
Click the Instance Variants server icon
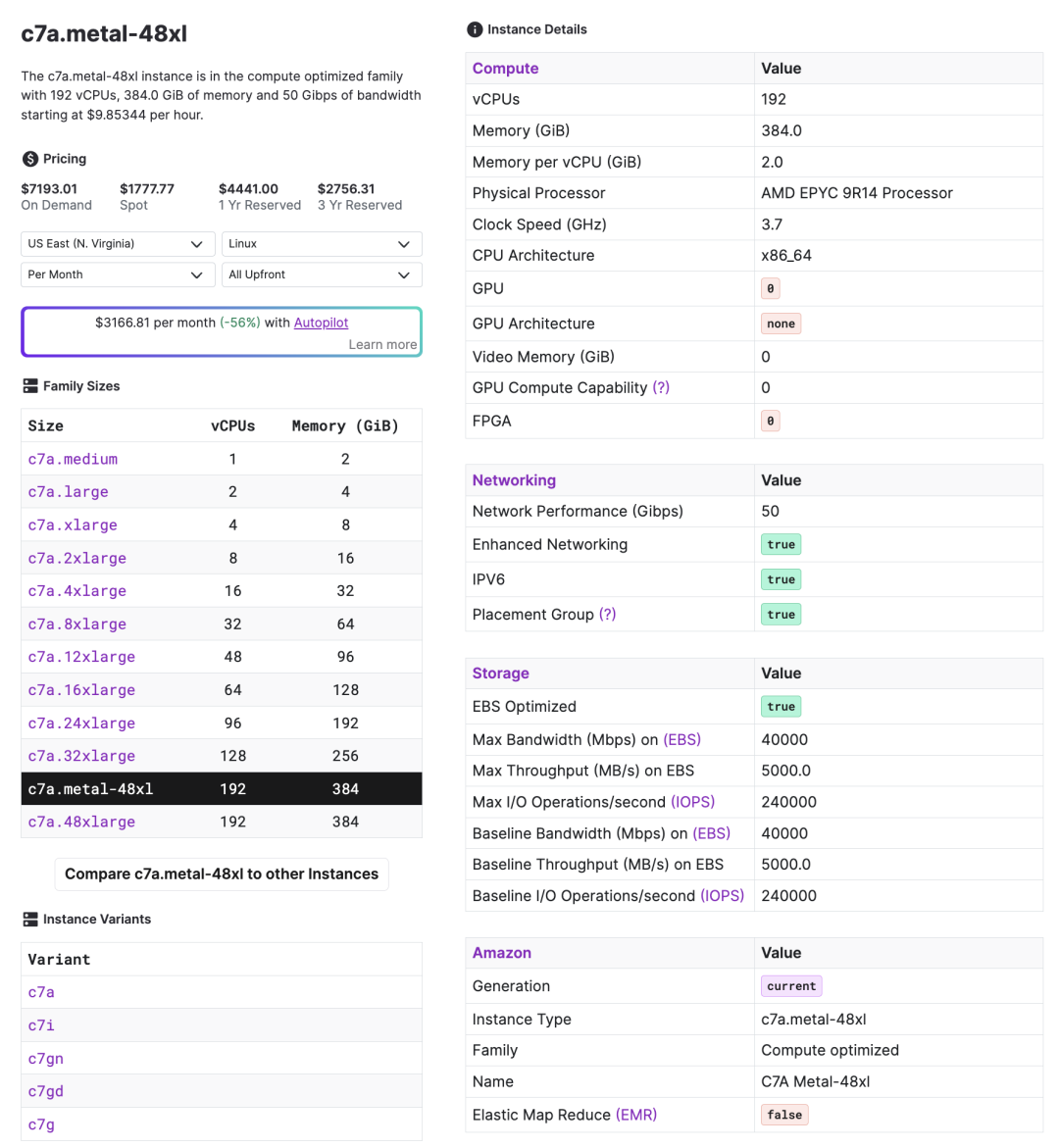(x=30, y=920)
